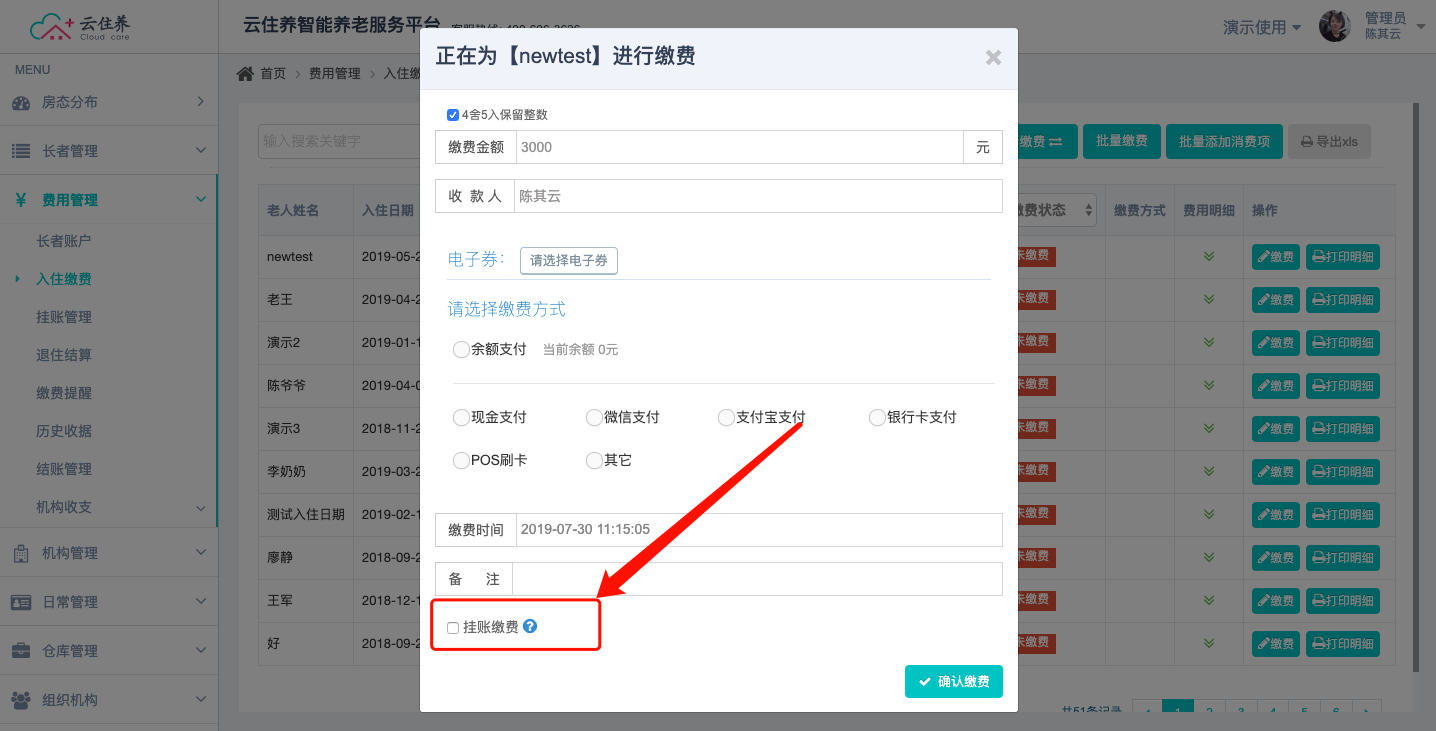This screenshot has width=1436, height=731.
Task: Expand the 机构管理 sidebar section
Action: pos(108,553)
